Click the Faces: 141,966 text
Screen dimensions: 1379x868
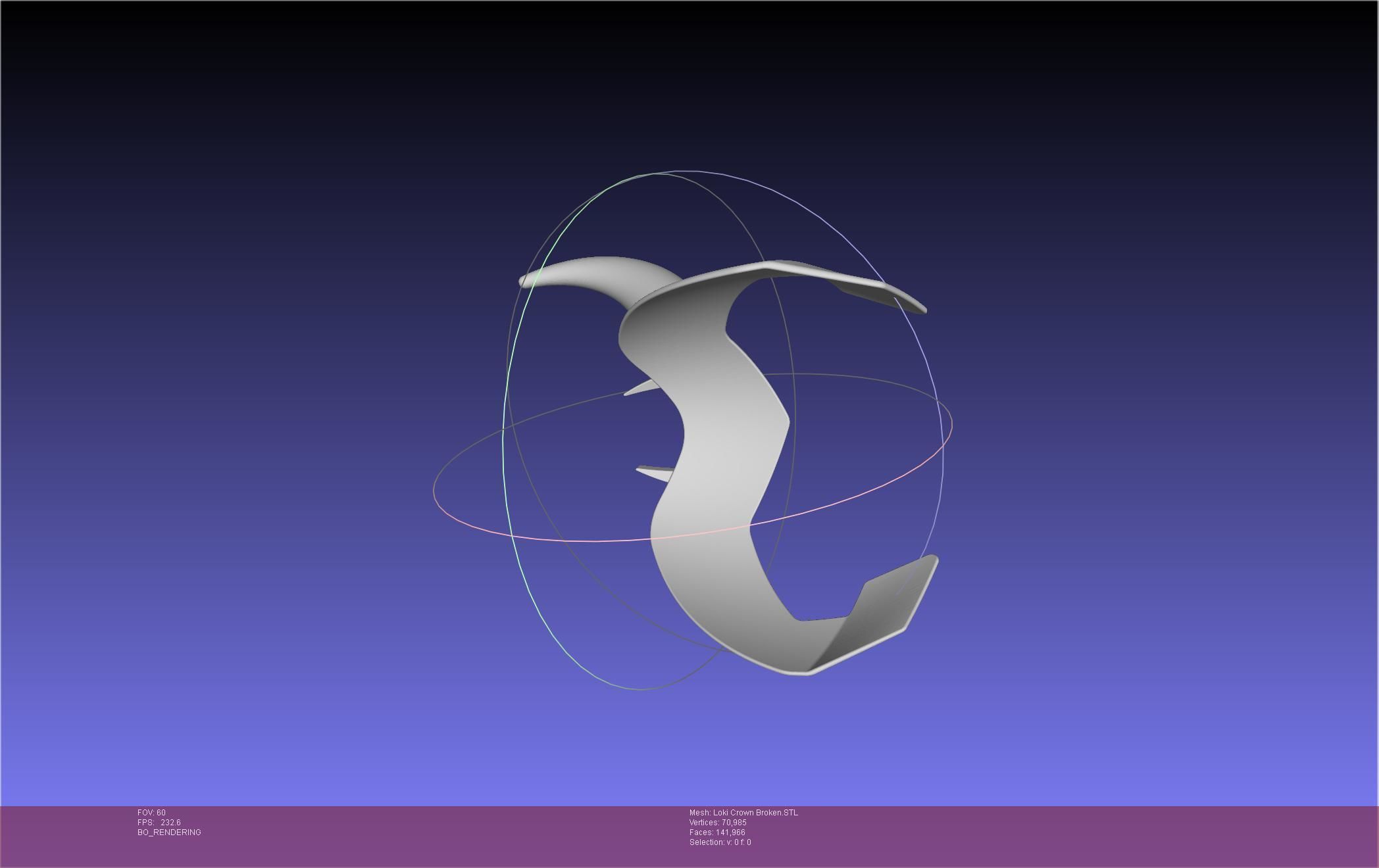pyautogui.click(x=717, y=832)
